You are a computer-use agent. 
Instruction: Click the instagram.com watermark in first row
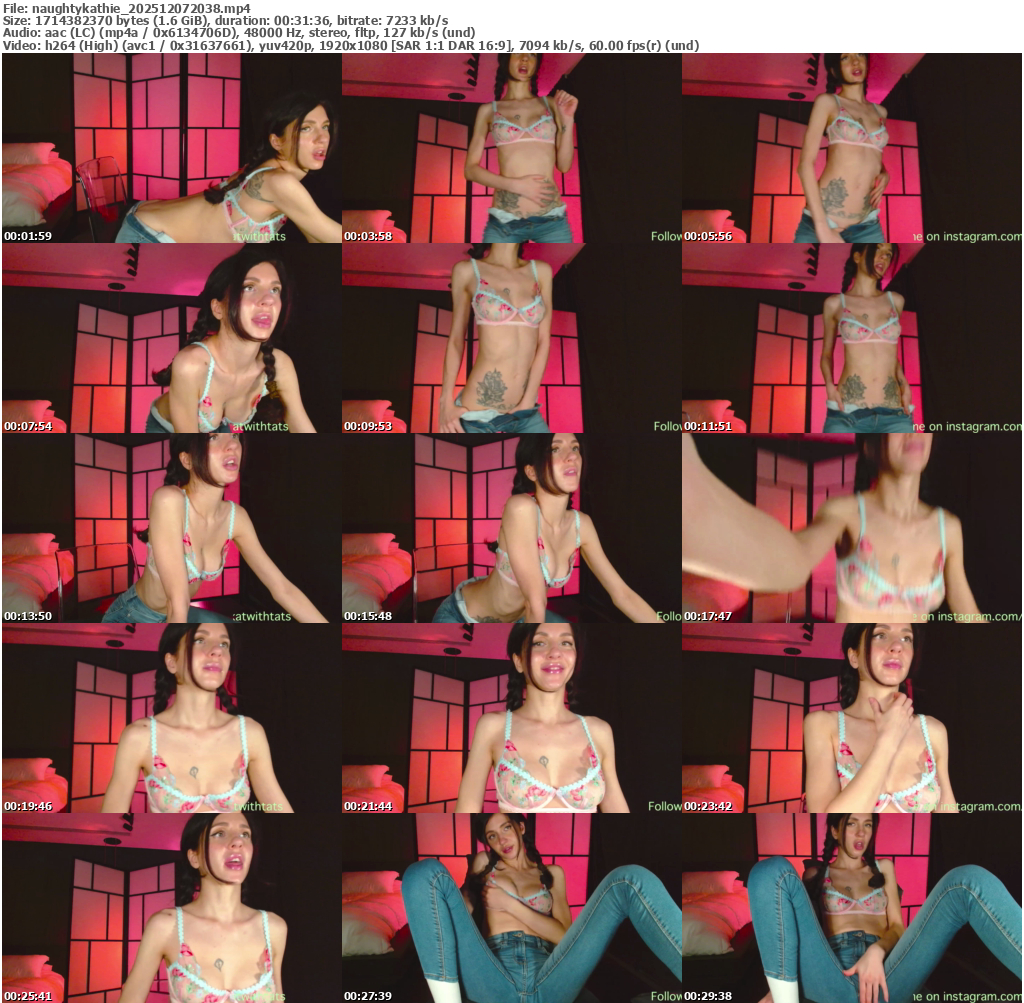click(x=965, y=237)
